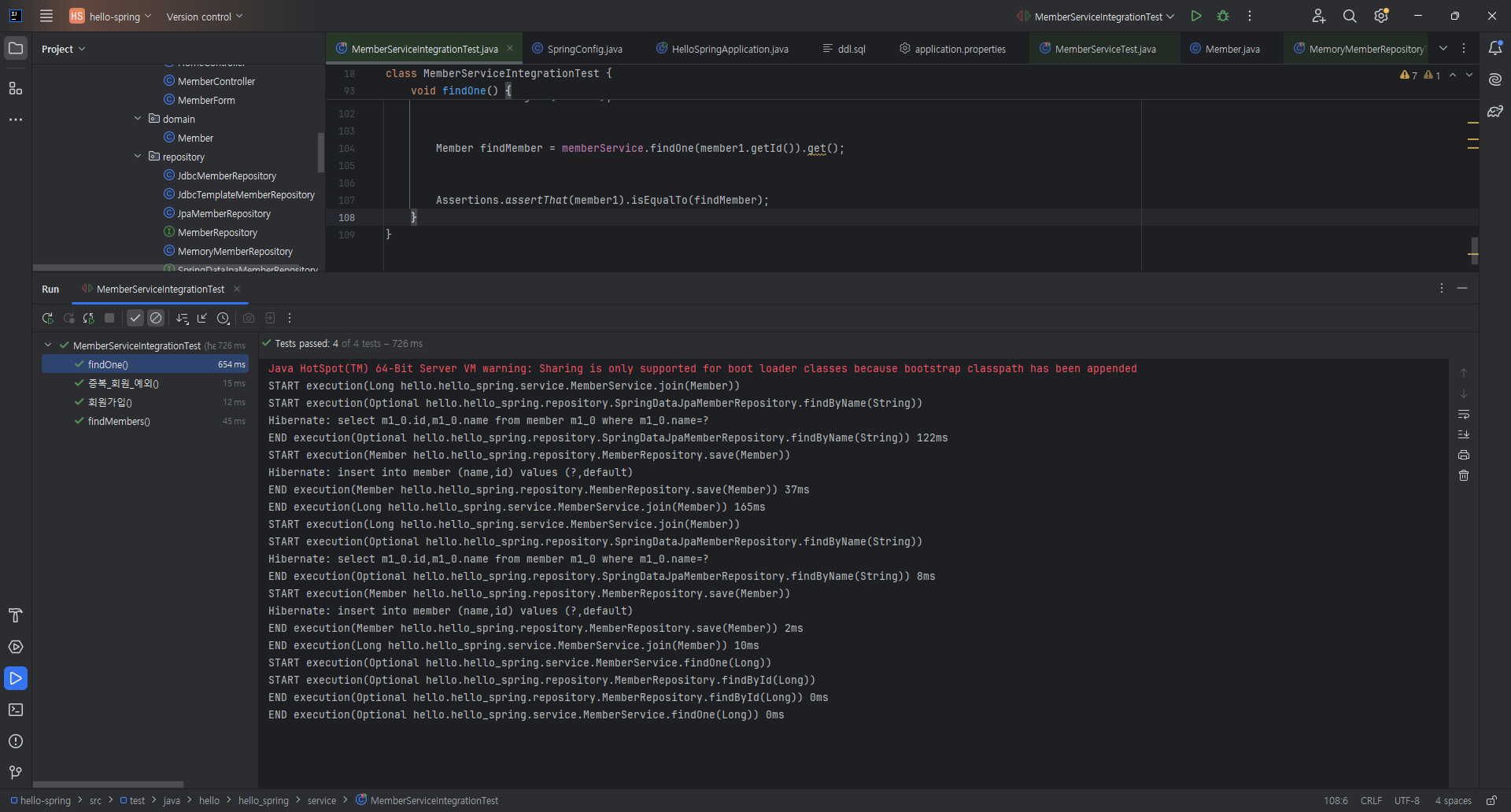Toggle read-only lock in status bar
The image size is (1511, 812).
click(x=1491, y=800)
